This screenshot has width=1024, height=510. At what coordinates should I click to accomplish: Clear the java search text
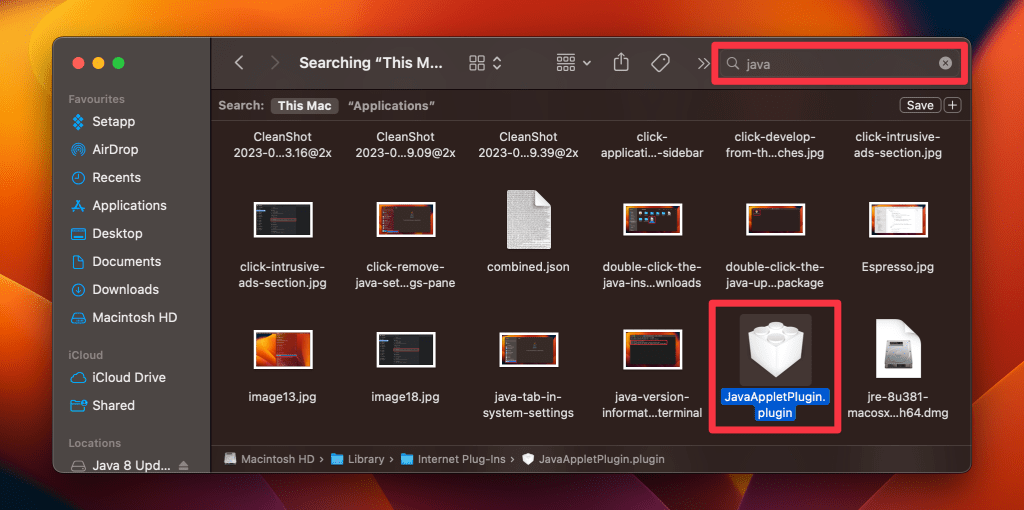945,63
